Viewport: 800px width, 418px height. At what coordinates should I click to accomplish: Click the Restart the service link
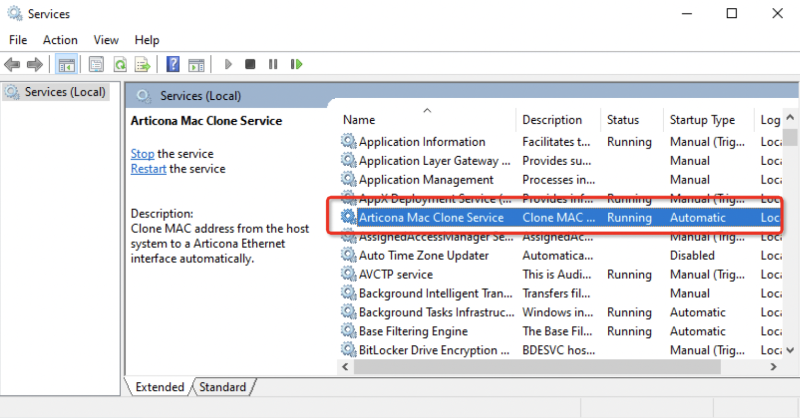click(x=149, y=169)
